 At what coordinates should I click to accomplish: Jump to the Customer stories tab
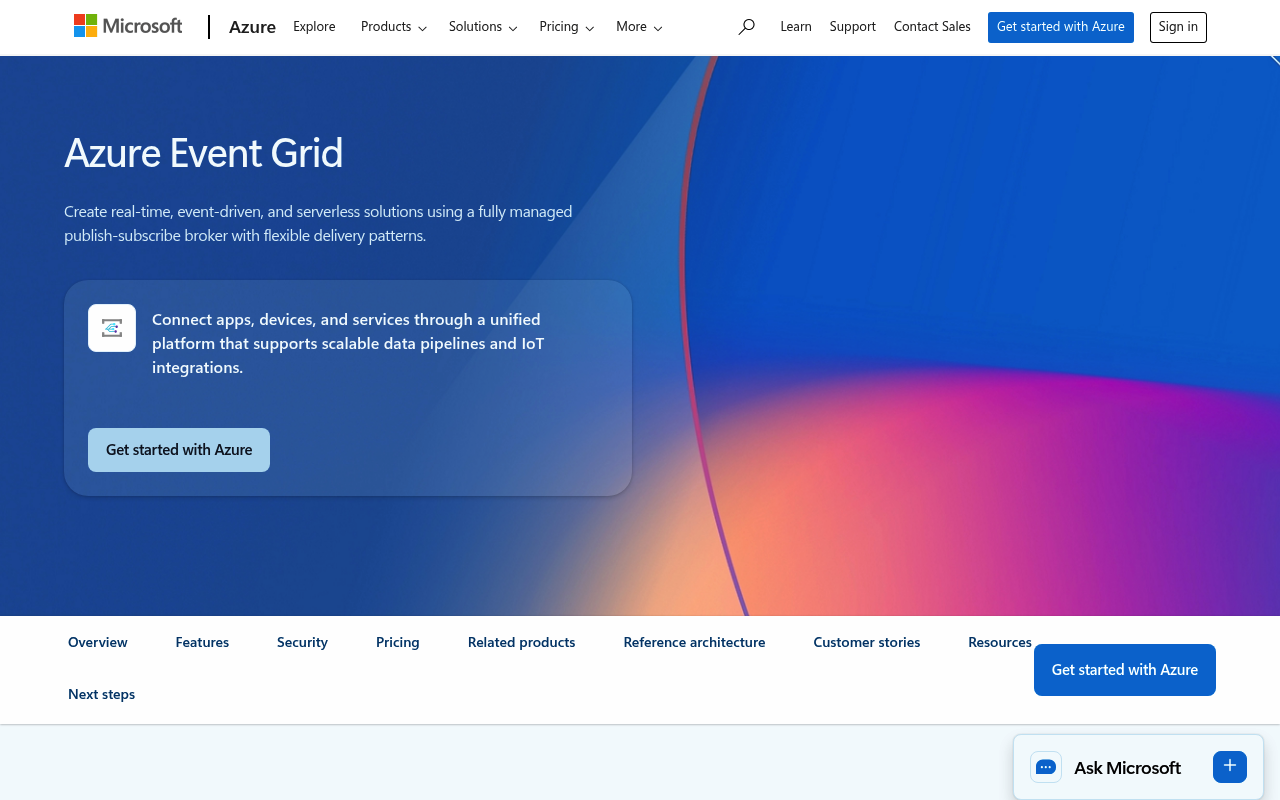click(x=867, y=642)
